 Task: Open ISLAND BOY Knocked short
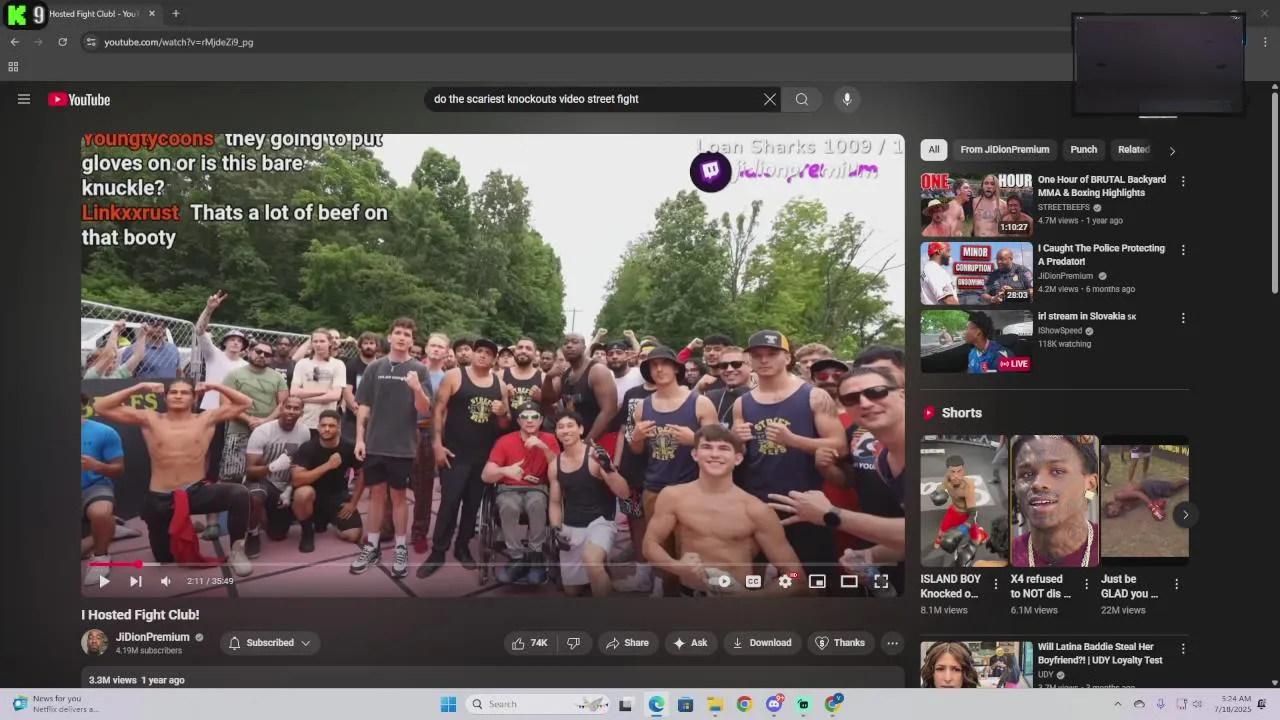964,501
